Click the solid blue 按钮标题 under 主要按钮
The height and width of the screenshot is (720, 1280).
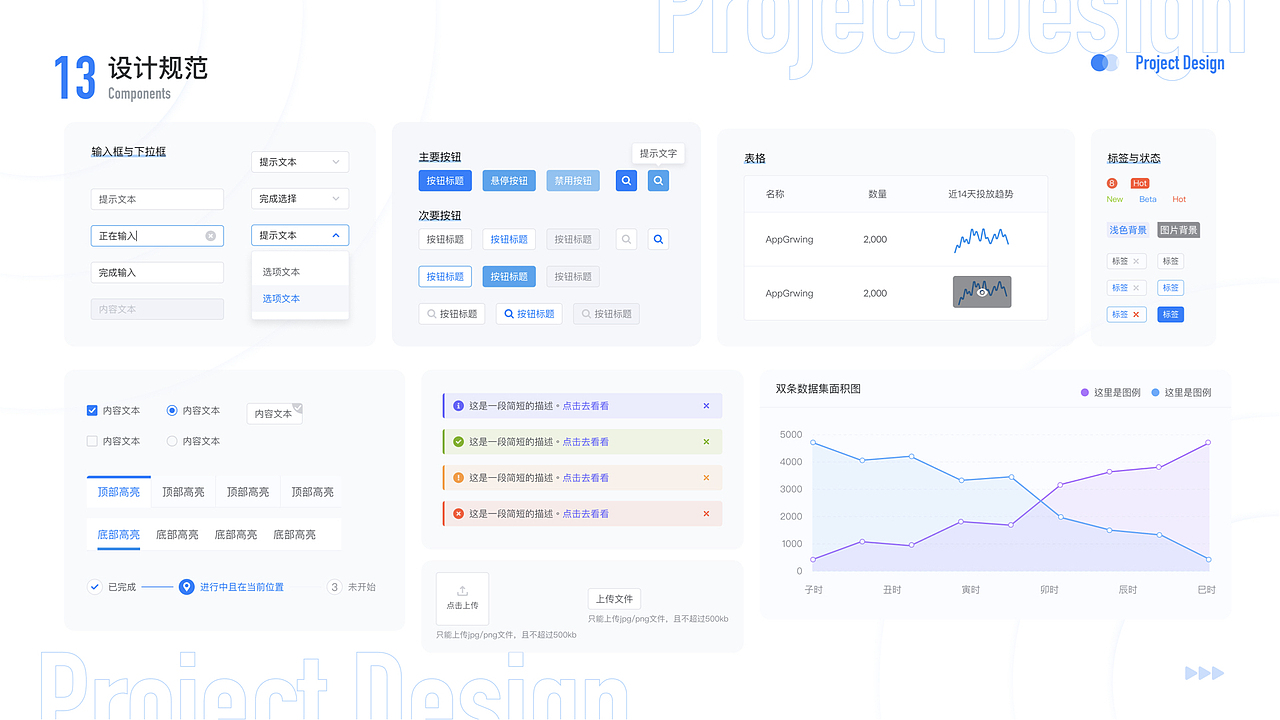pos(445,181)
